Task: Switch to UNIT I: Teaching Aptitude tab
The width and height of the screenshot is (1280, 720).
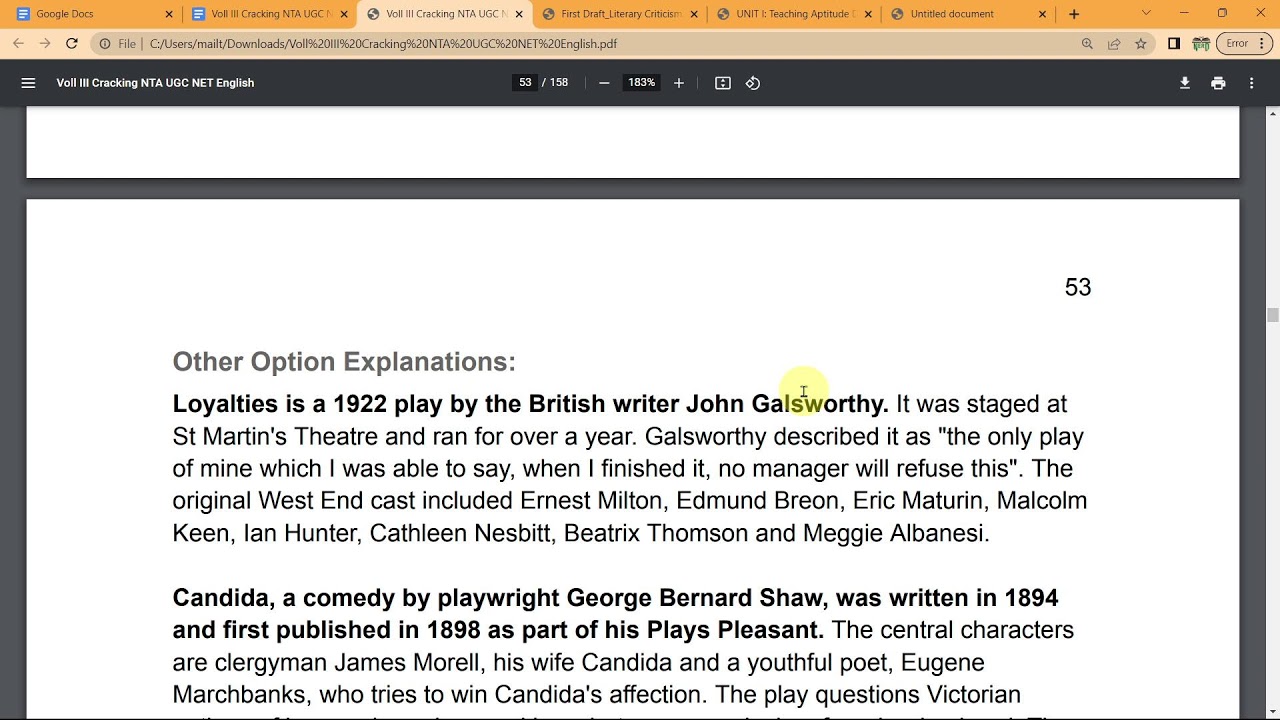Action: pyautogui.click(x=795, y=14)
